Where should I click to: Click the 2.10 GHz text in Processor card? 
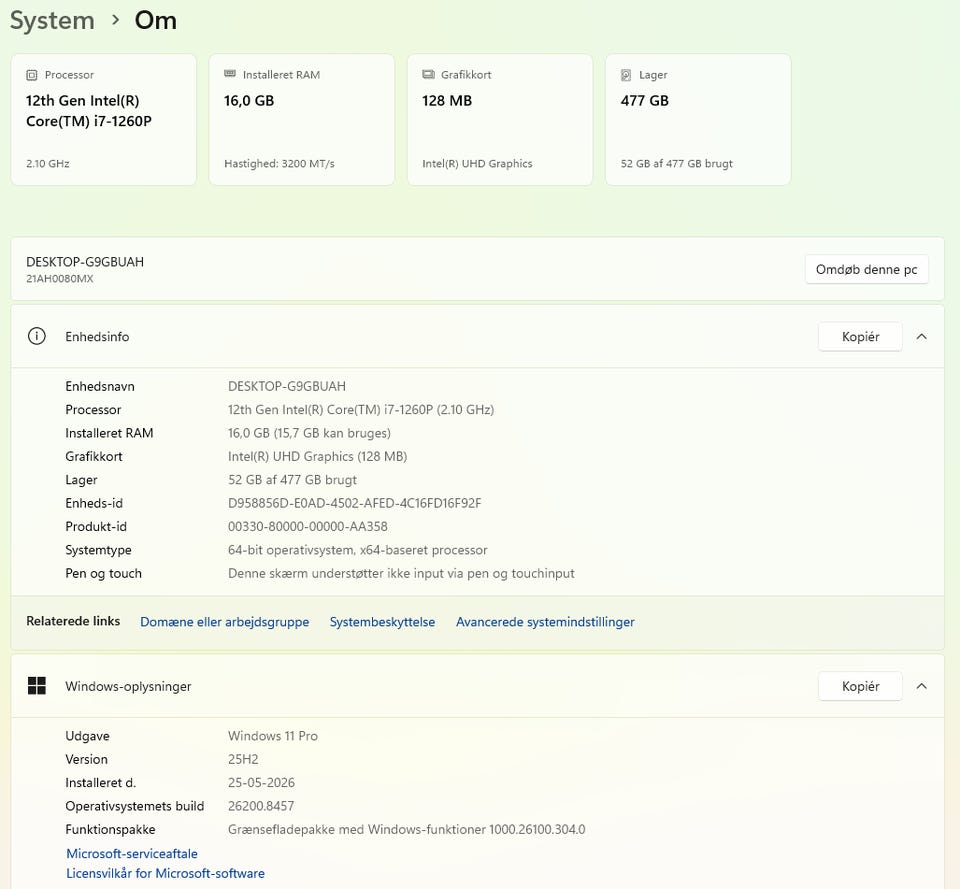48,163
